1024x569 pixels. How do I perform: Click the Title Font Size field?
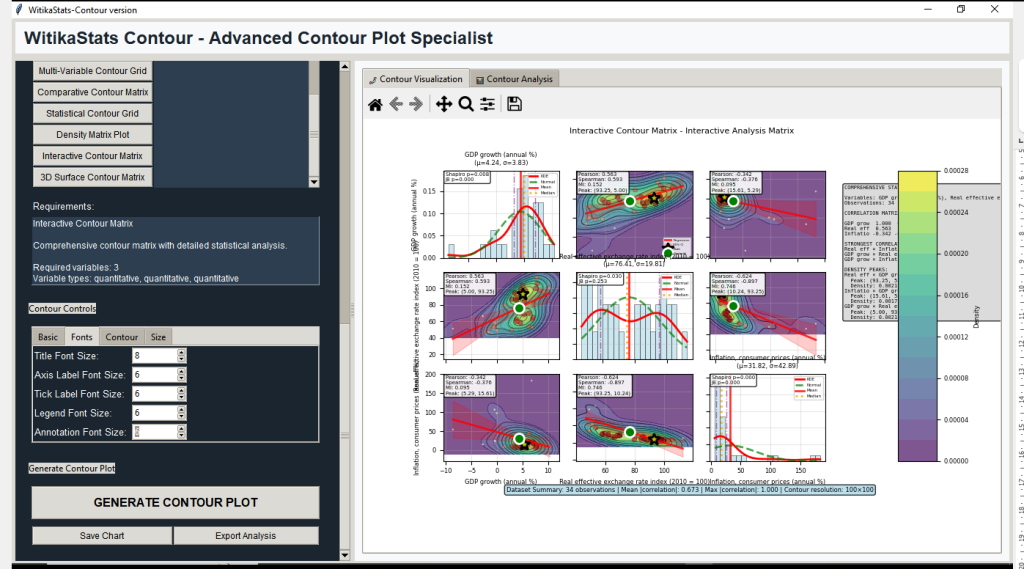pos(154,356)
